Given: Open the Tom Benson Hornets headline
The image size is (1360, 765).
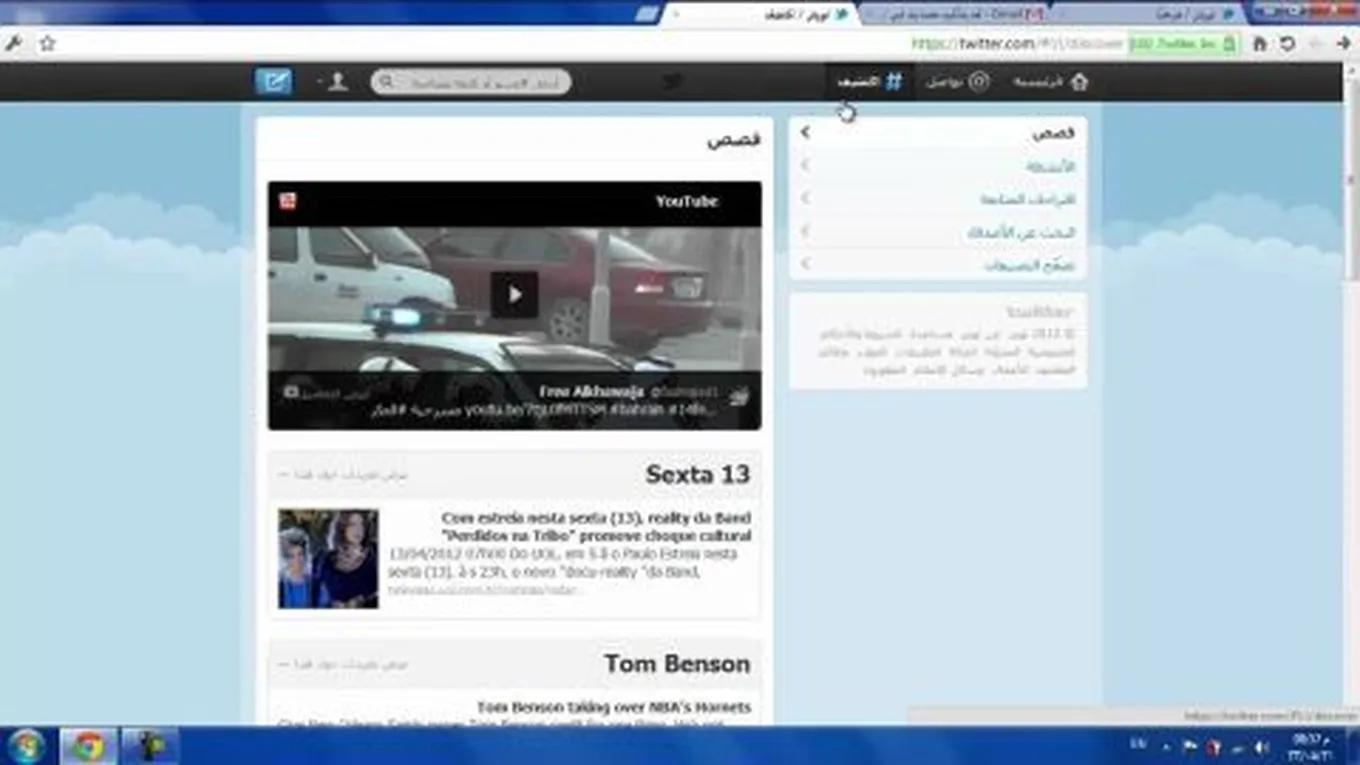Looking at the screenshot, I should click(x=613, y=707).
